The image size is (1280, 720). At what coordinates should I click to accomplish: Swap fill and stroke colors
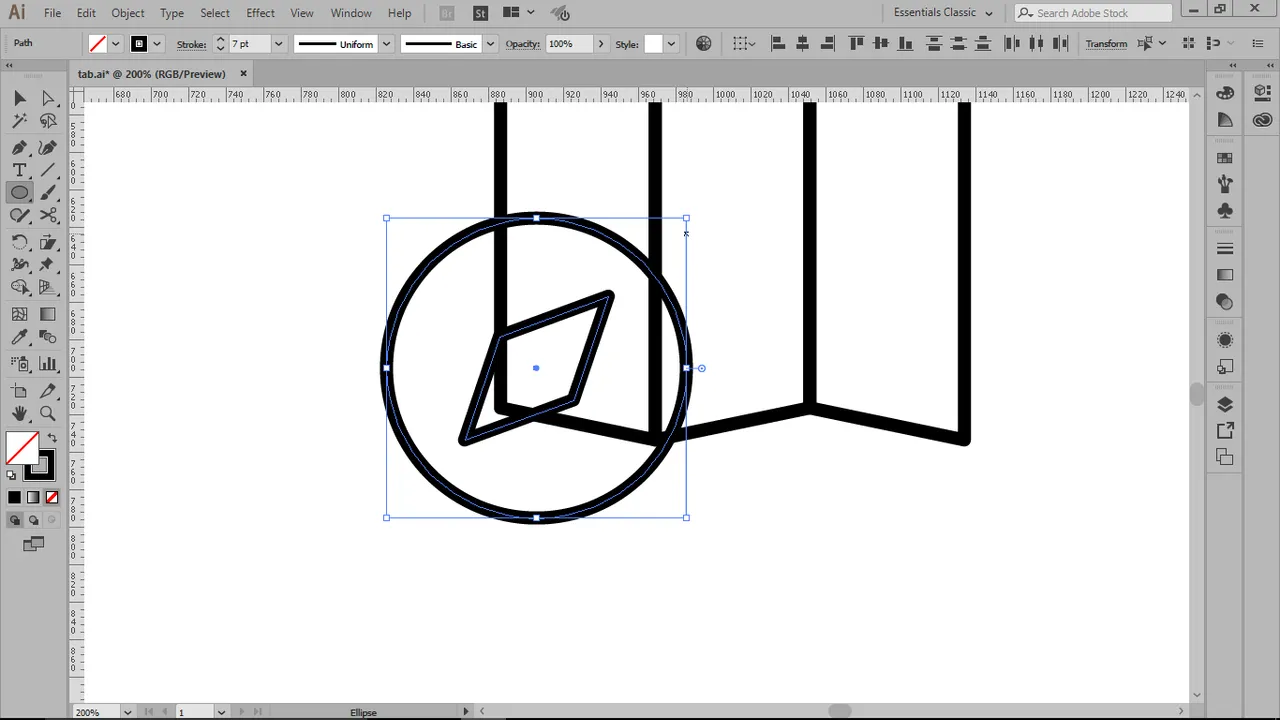click(52, 438)
